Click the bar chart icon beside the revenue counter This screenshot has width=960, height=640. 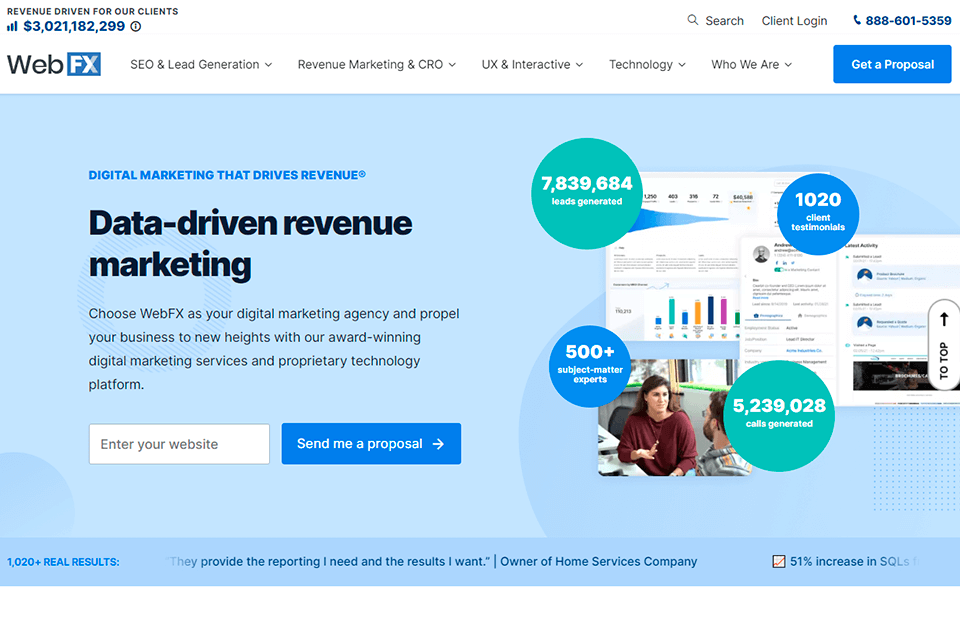pyautogui.click(x=12, y=26)
